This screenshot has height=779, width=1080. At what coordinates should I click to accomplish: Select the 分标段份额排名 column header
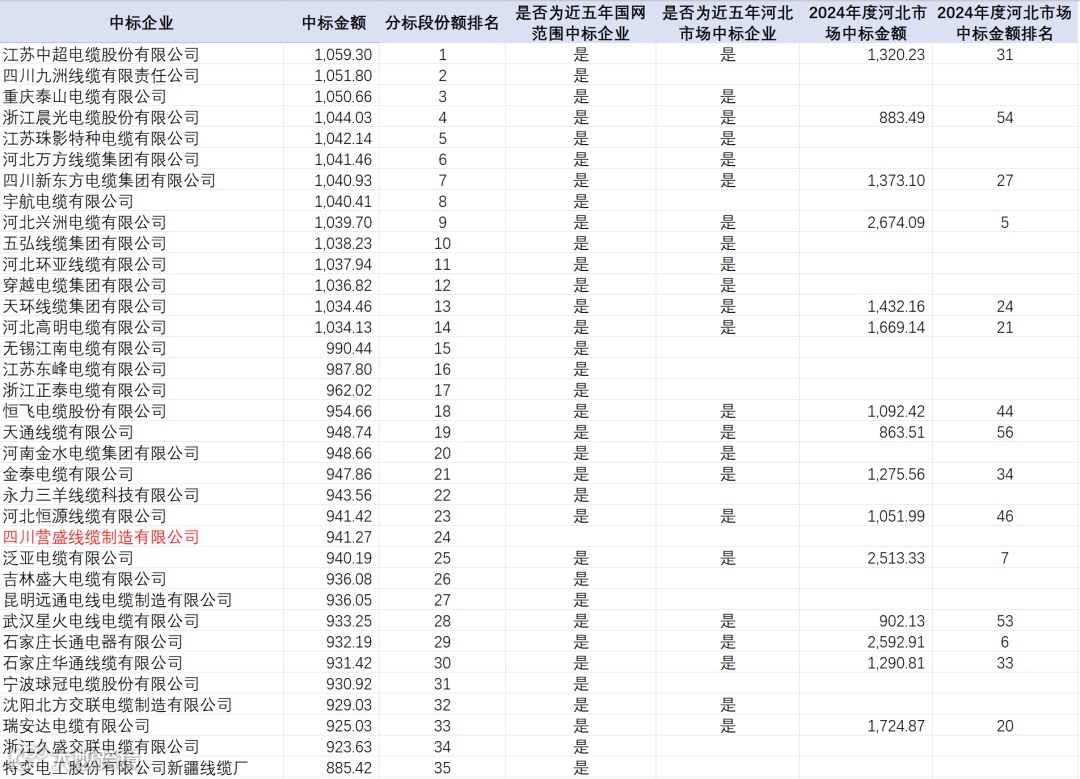pos(442,23)
